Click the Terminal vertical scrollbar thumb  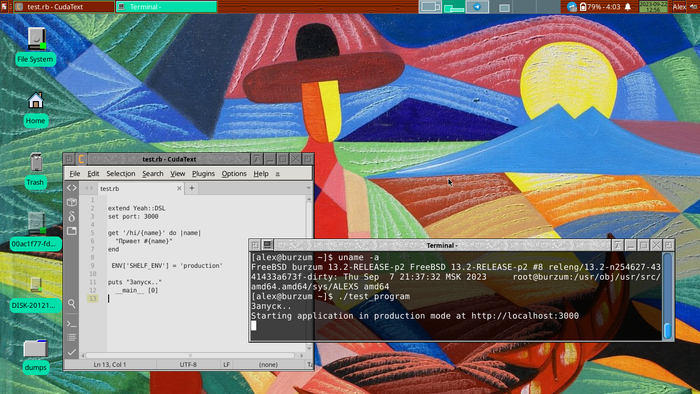point(667,331)
